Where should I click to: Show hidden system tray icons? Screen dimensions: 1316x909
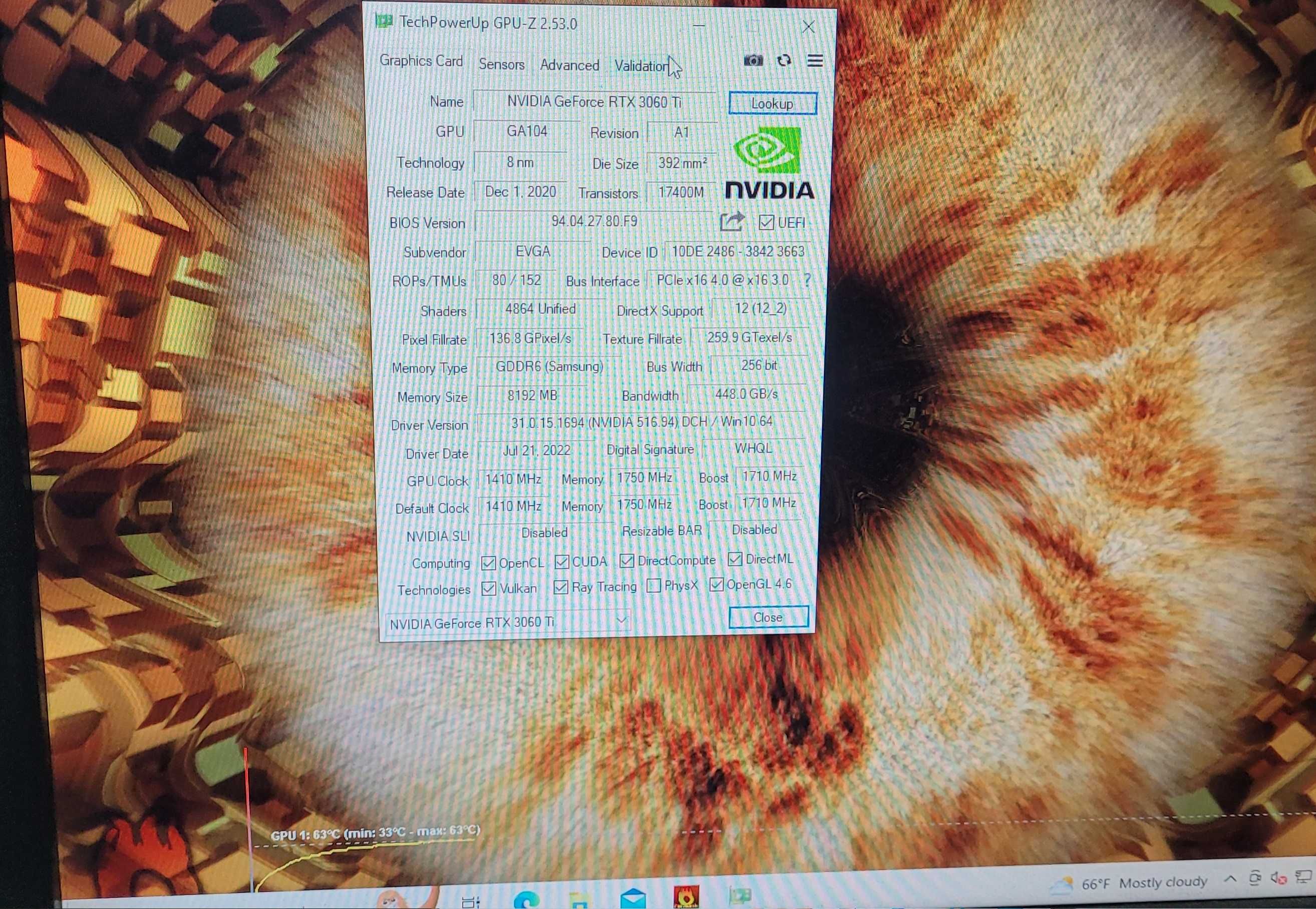(x=1229, y=879)
